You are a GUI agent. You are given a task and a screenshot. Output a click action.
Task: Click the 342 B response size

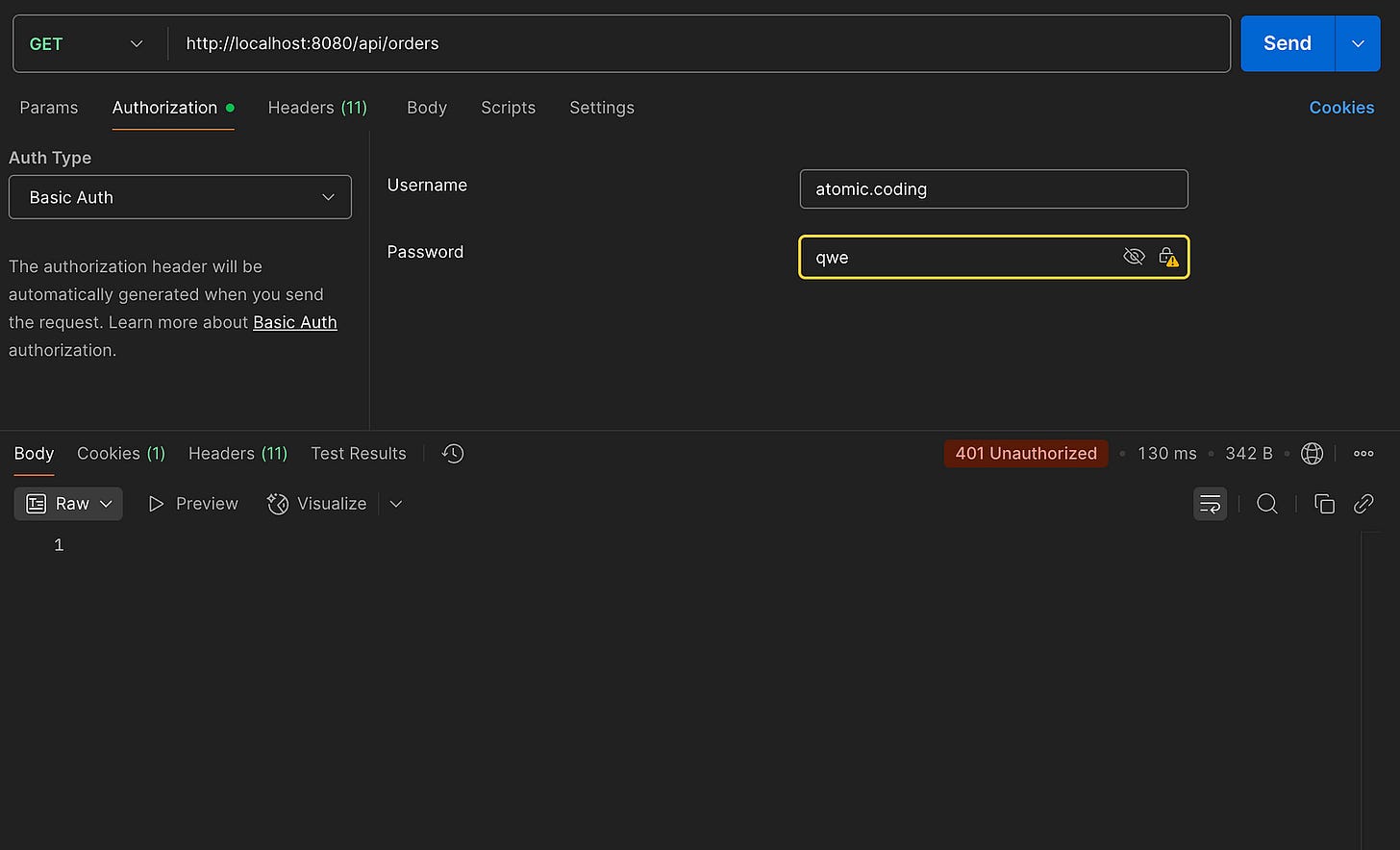coord(1249,453)
